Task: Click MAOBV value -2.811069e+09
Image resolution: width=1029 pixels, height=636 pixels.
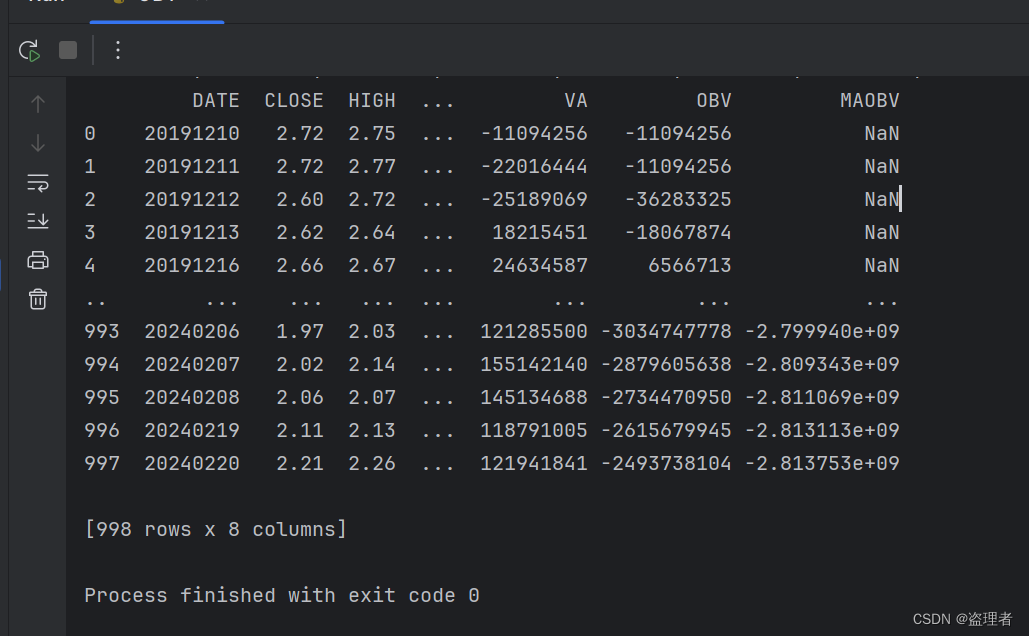Action: pyautogui.click(x=822, y=397)
